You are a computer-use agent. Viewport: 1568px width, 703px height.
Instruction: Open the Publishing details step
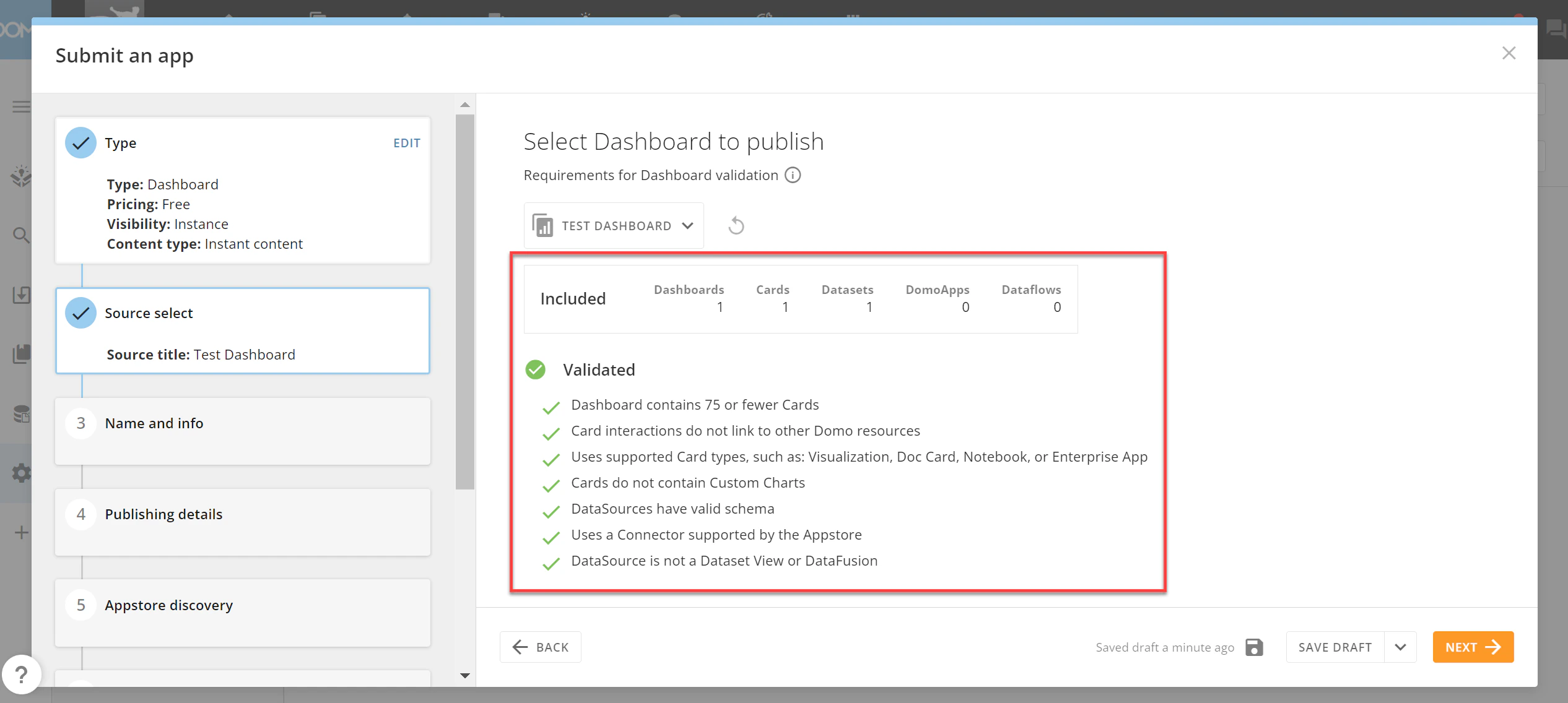click(243, 522)
